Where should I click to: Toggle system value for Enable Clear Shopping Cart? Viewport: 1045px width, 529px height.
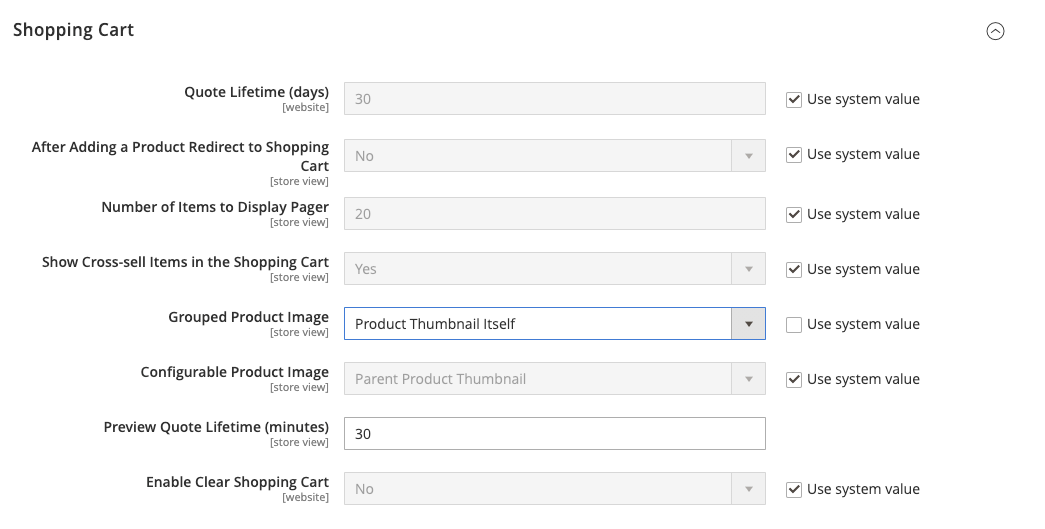pyautogui.click(x=794, y=490)
